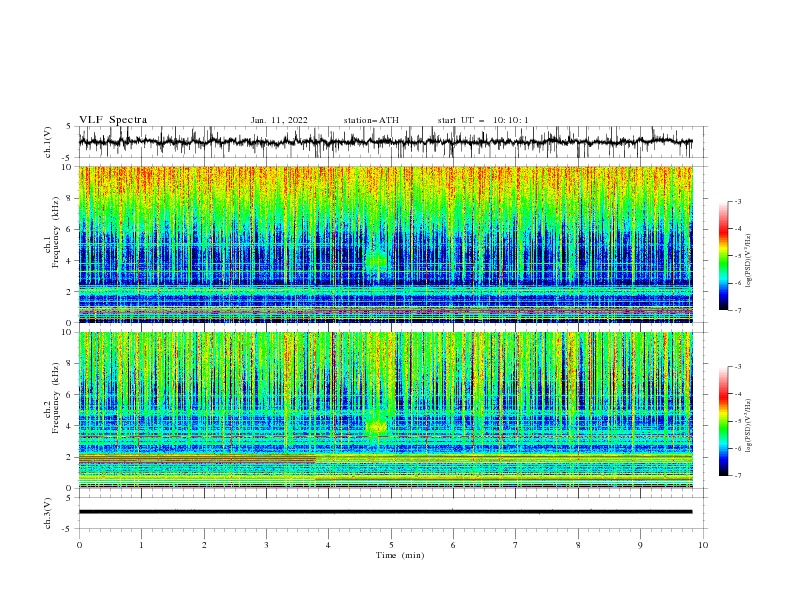The width and height of the screenshot is (792, 612).
Task: Click the '-7' label on ch.2 color scale
Action: 737,475
